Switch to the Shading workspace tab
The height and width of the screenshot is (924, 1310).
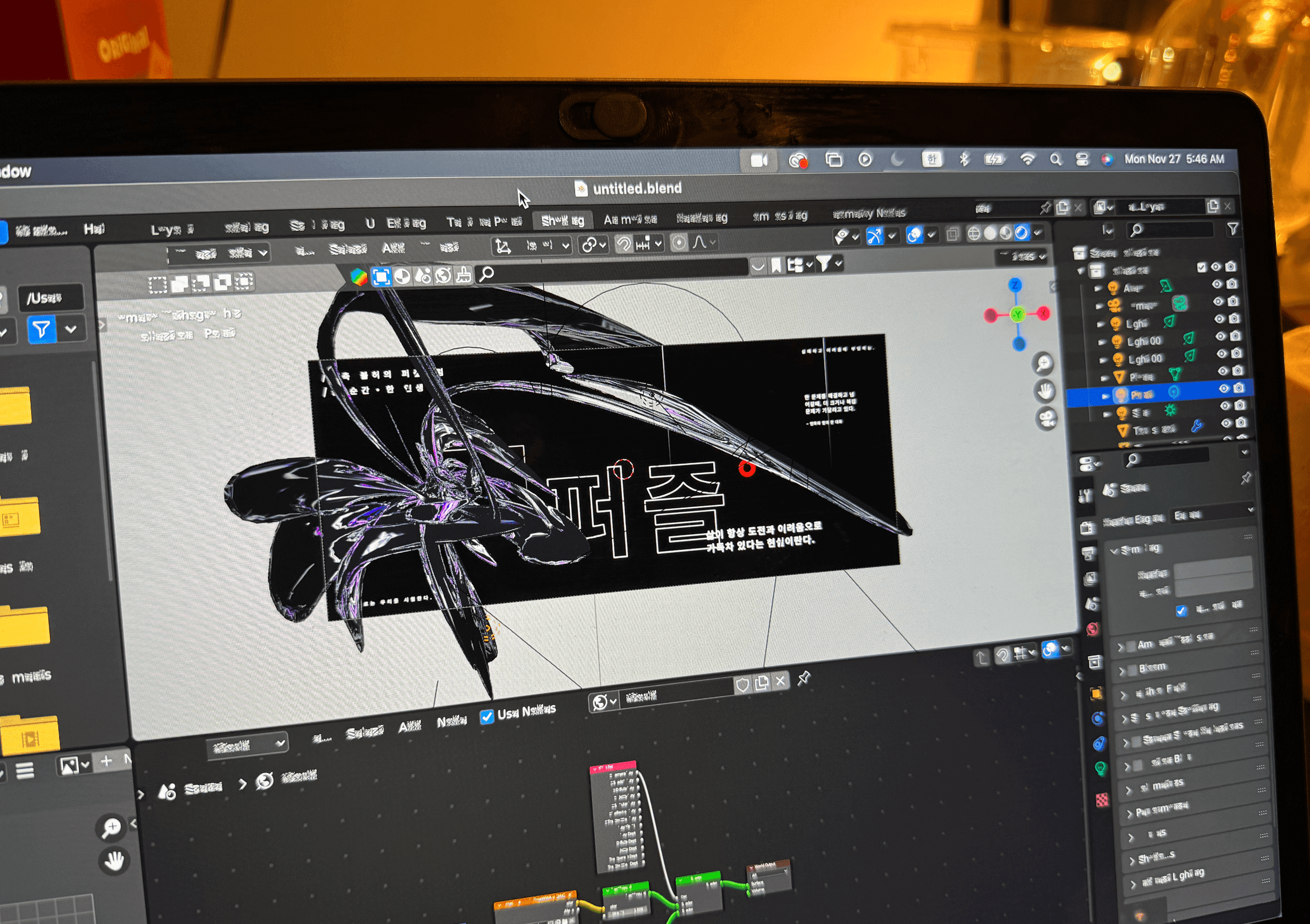562,220
